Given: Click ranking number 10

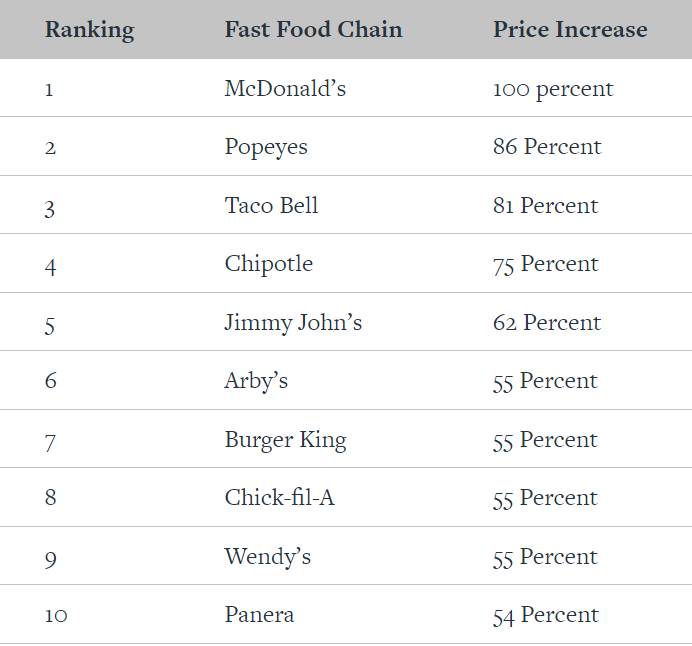Looking at the screenshot, I should pyautogui.click(x=56, y=615).
